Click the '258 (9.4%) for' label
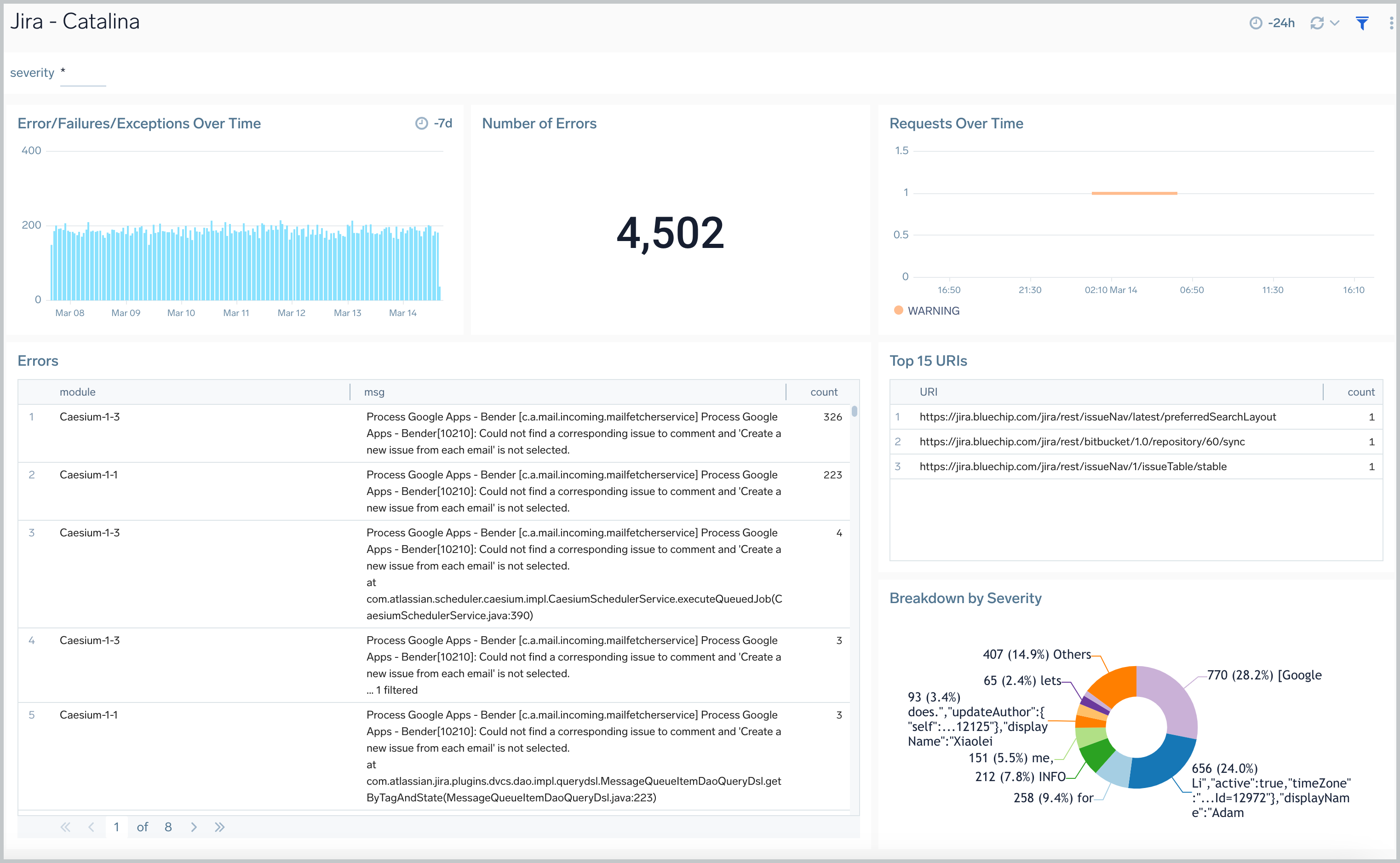The height and width of the screenshot is (863, 1400). click(1053, 797)
